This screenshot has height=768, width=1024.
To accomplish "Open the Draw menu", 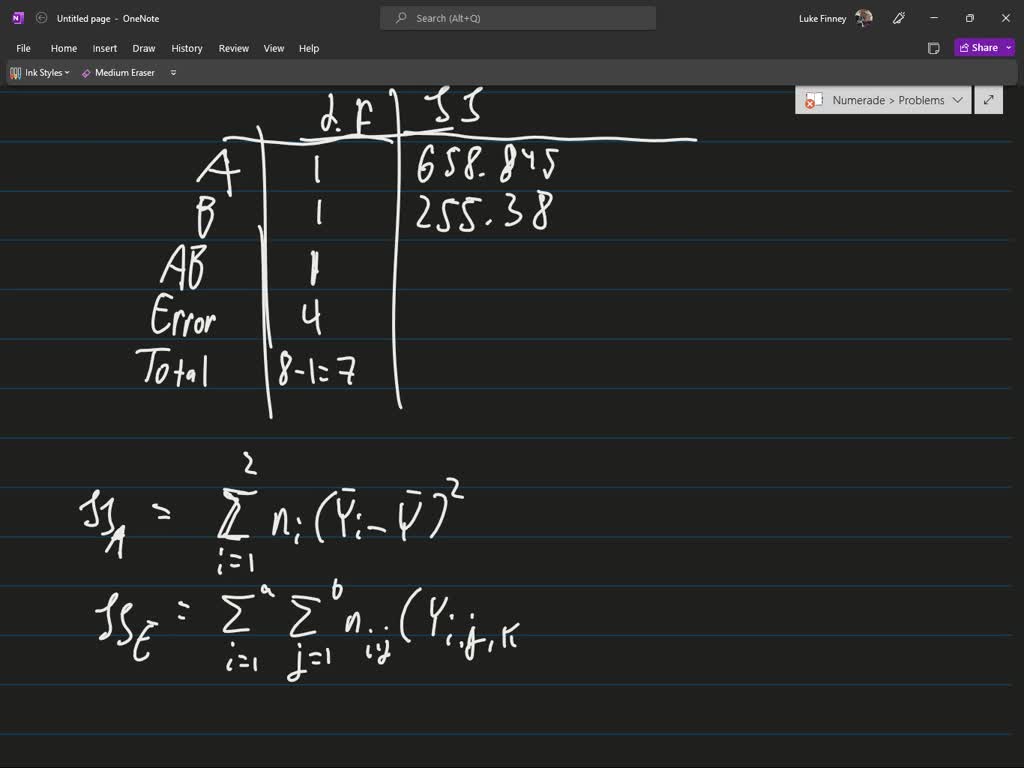I will click(x=143, y=48).
